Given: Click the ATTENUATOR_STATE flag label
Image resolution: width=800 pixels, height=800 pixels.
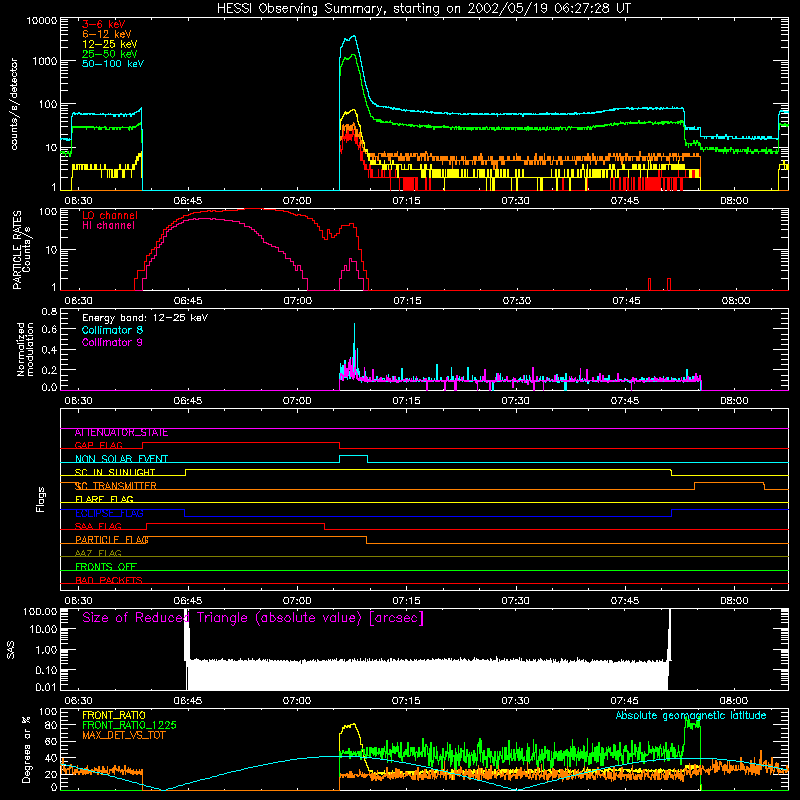Looking at the screenshot, I should [x=121, y=433].
